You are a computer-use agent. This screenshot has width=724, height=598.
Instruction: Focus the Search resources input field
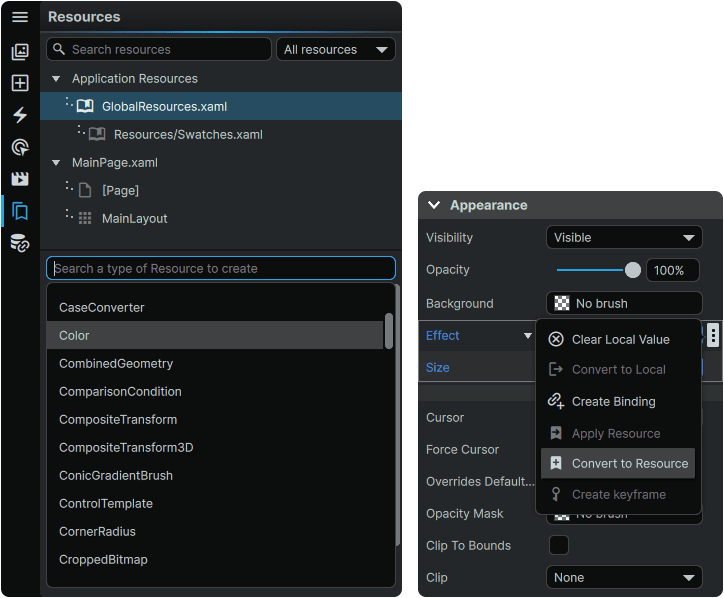(x=159, y=49)
